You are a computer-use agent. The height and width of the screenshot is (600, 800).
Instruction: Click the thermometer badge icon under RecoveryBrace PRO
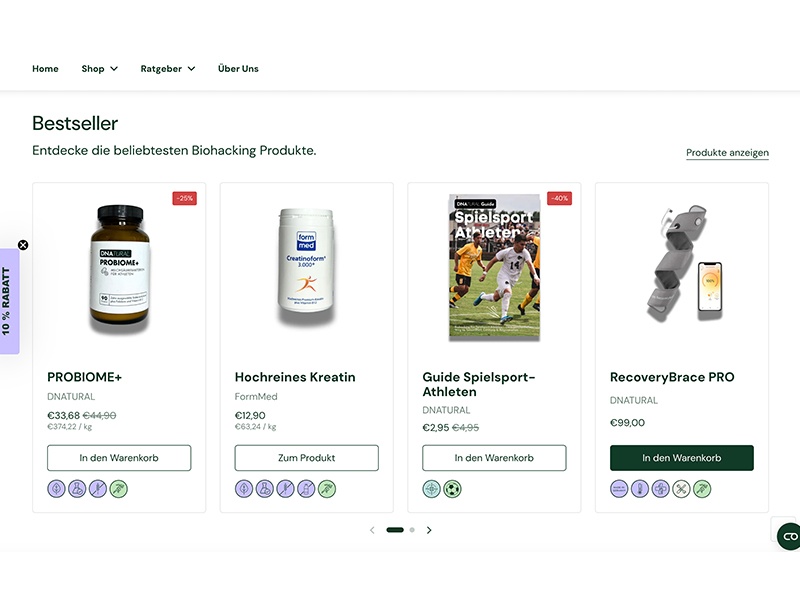pos(639,489)
